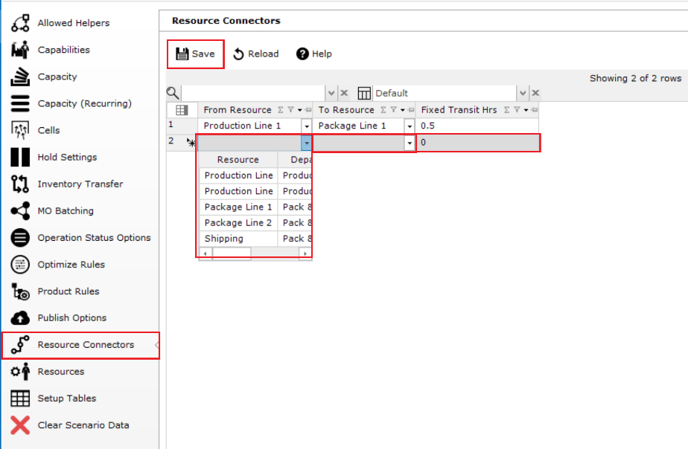
Task: Clear the search box with X button
Action: pyautogui.click(x=344, y=93)
